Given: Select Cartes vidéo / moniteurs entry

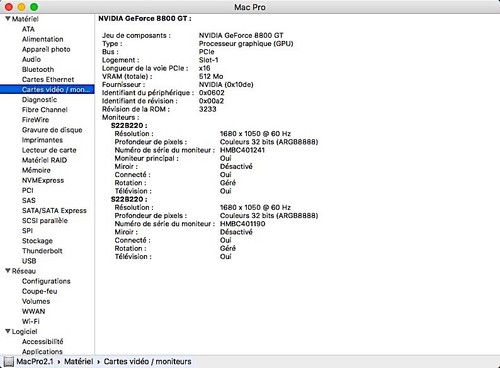Looking at the screenshot, I should tap(47, 89).
